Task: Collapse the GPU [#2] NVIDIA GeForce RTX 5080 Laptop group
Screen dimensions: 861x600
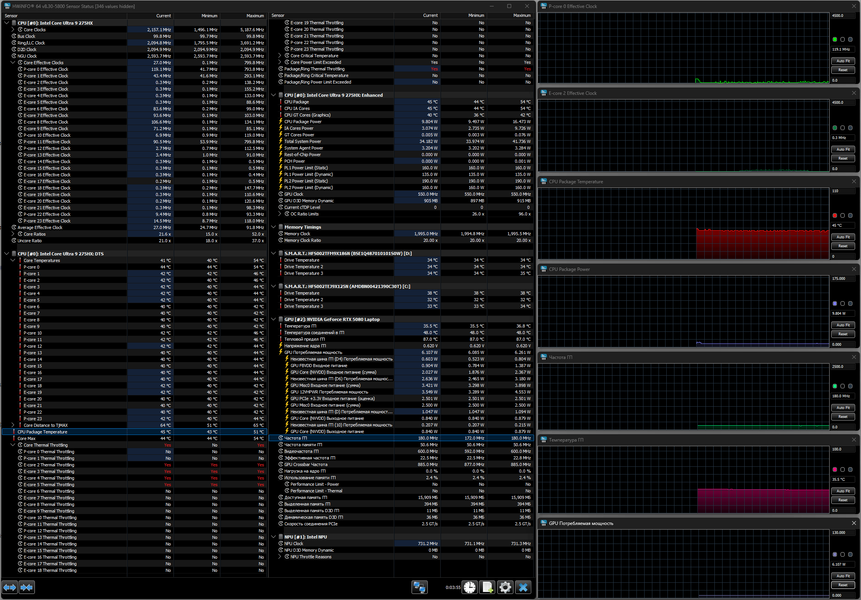Action: (273, 319)
